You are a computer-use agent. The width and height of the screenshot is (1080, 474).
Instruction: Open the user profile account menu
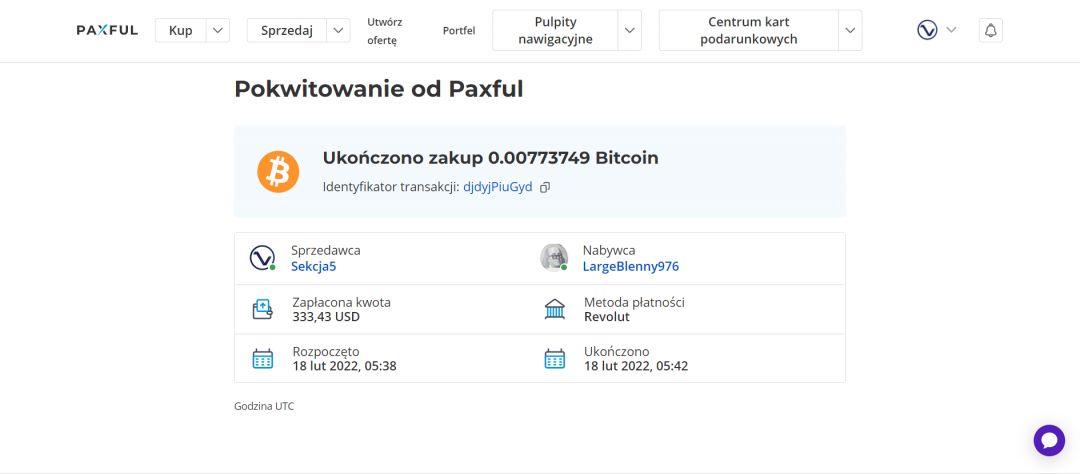pos(936,30)
